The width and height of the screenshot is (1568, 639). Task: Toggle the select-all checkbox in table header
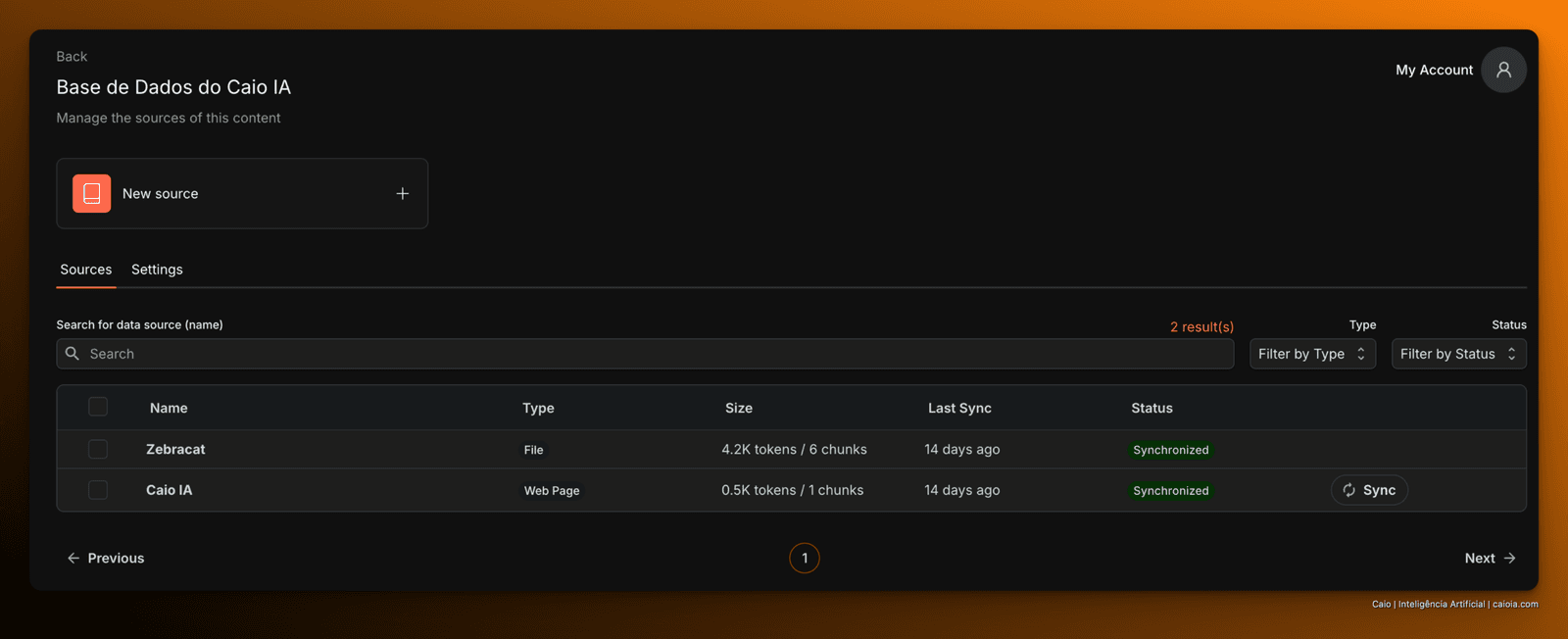click(98, 407)
